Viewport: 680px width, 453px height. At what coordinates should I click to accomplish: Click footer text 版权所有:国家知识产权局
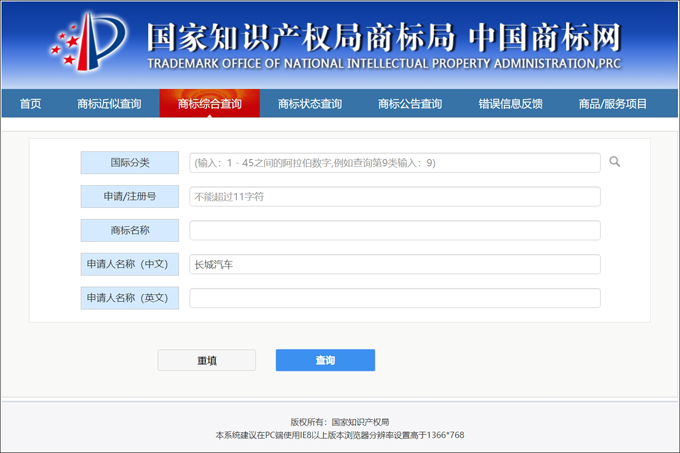pos(340,422)
